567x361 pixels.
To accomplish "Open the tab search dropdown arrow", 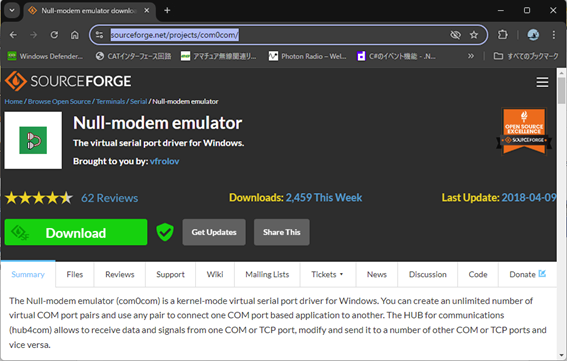I will pos(12,10).
